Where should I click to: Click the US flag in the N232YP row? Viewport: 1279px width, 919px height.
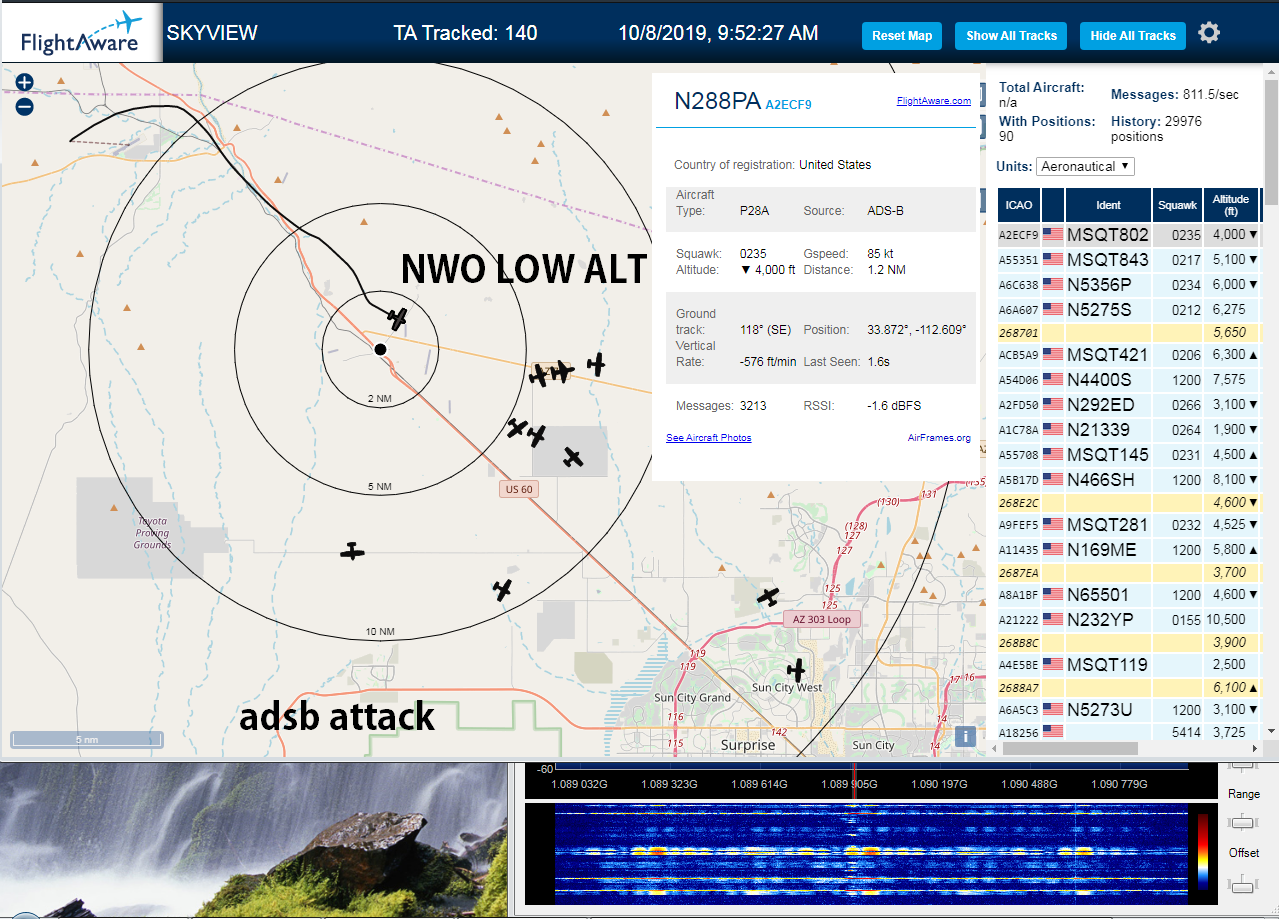pyautogui.click(x=1053, y=620)
